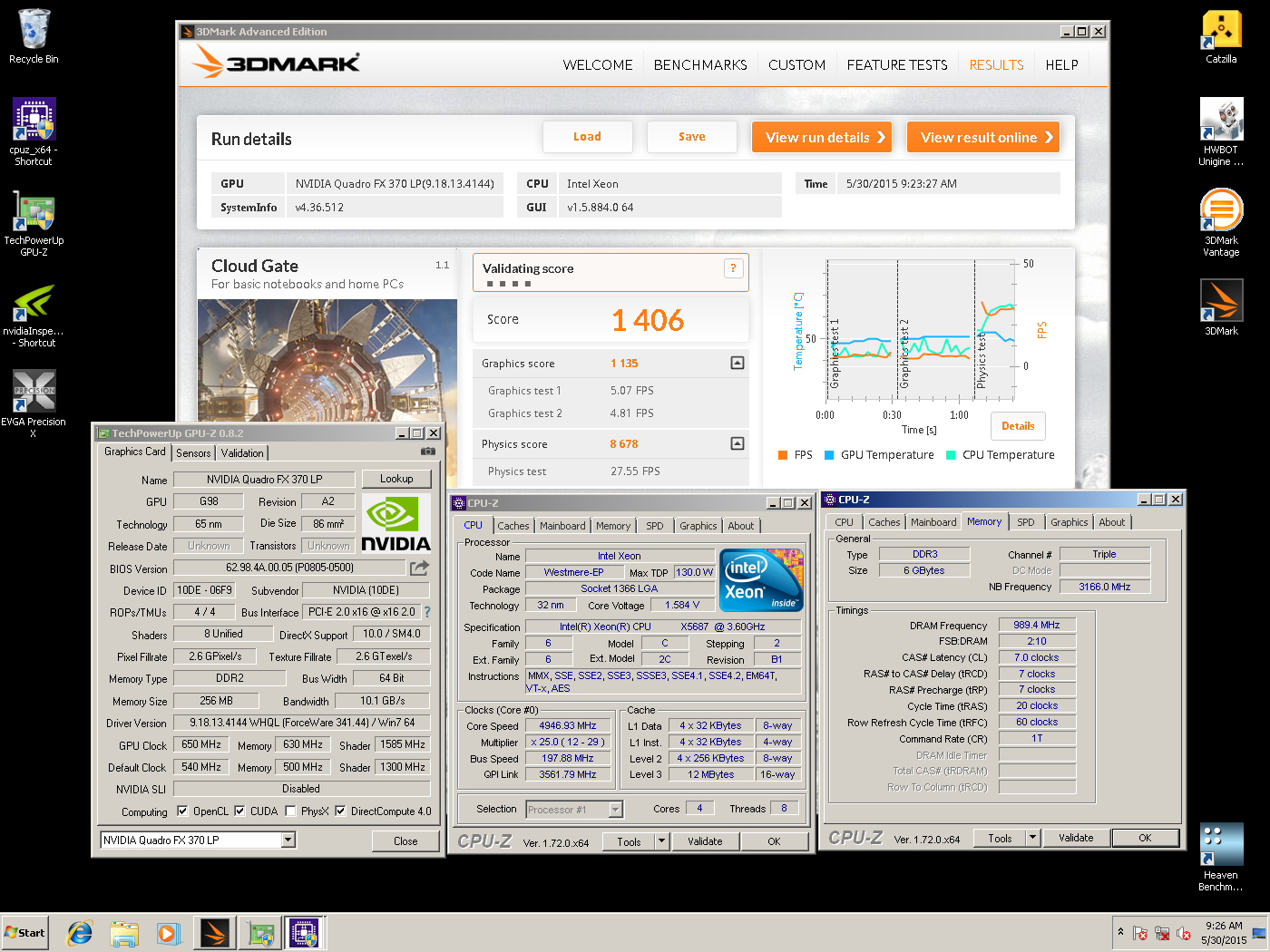
Task: Open the BENCHMARKS tab in 3DMark
Action: (x=700, y=65)
